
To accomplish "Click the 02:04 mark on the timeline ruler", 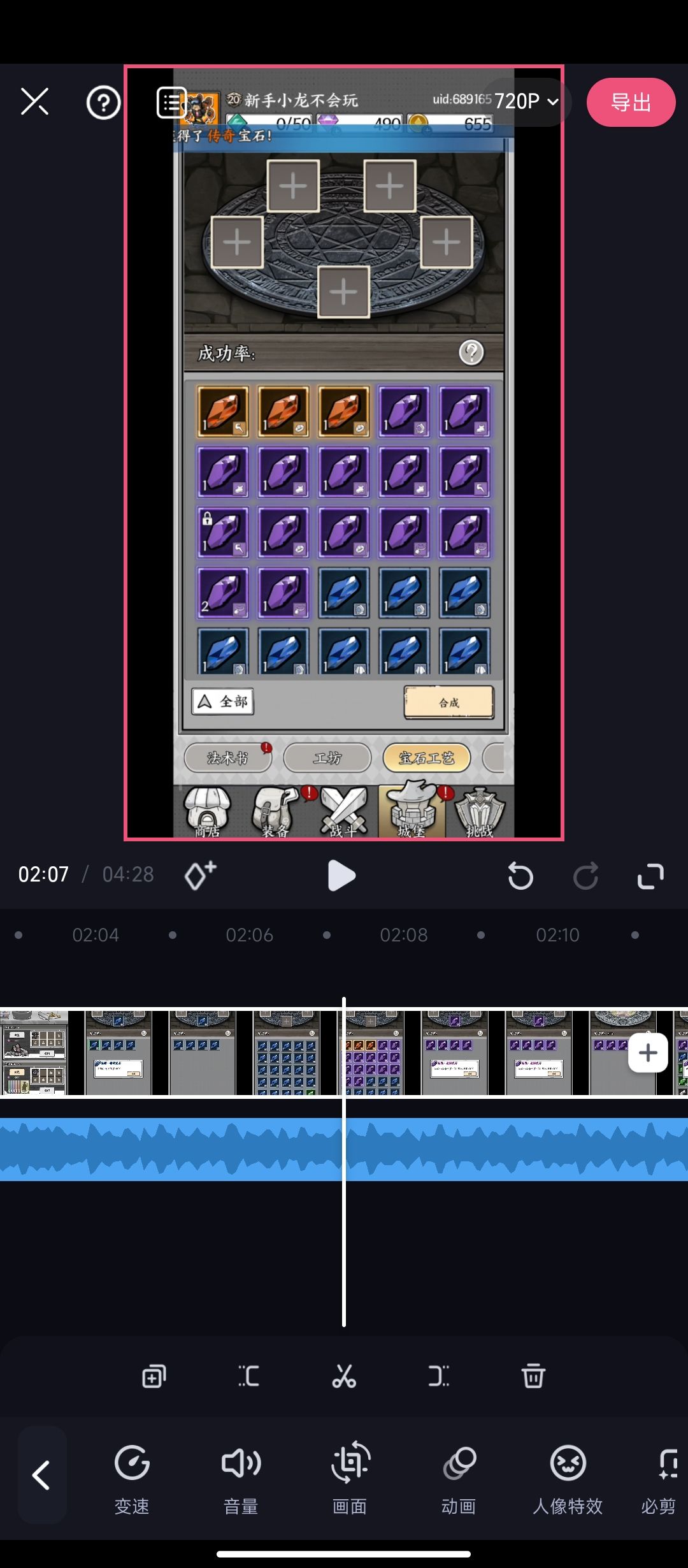I will [96, 935].
